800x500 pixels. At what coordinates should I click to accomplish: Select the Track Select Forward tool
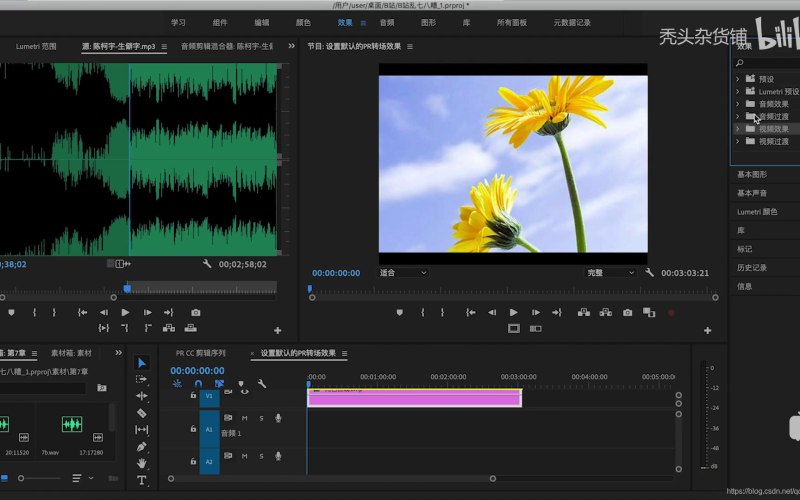pos(142,379)
